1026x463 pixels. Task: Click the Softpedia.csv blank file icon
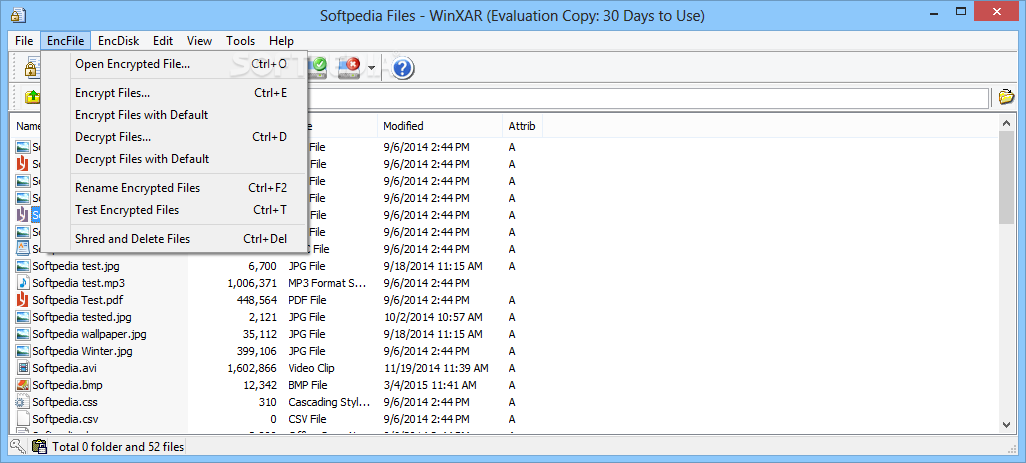23,419
